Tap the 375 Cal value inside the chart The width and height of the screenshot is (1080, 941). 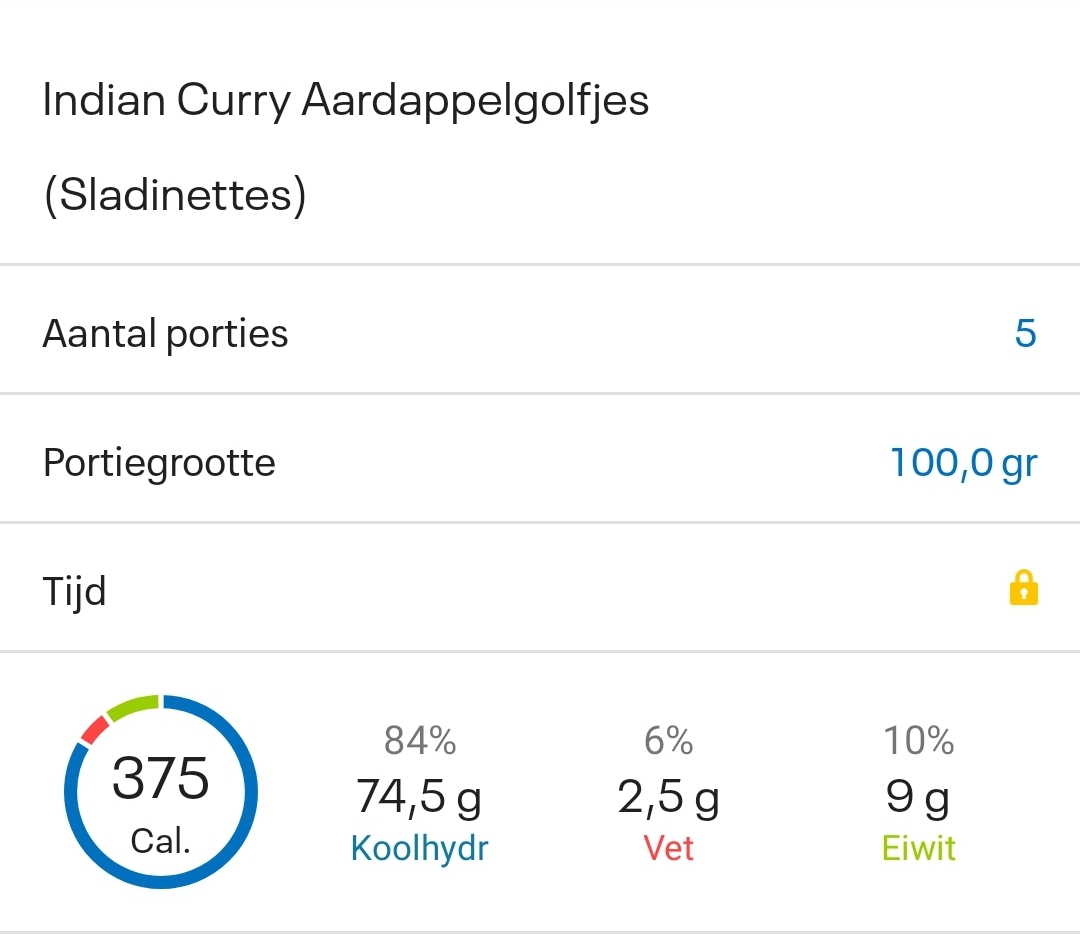point(160,782)
